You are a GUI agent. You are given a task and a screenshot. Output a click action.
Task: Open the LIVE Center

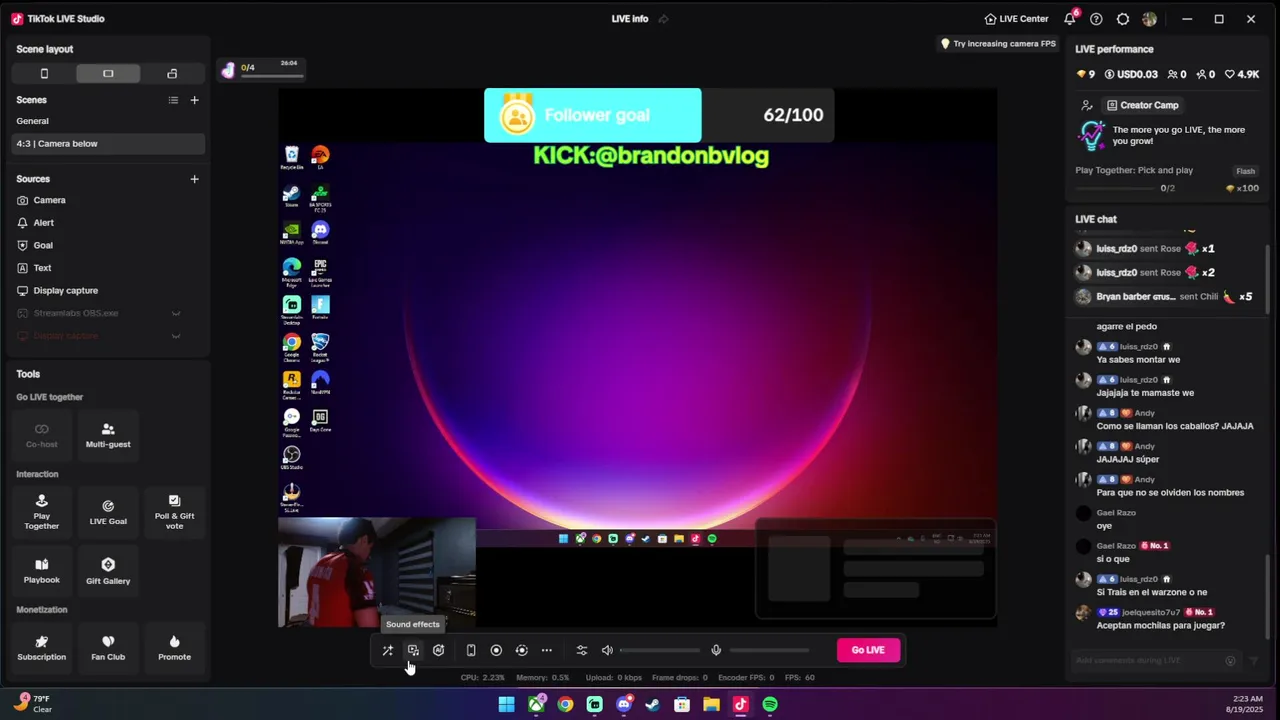(1016, 19)
